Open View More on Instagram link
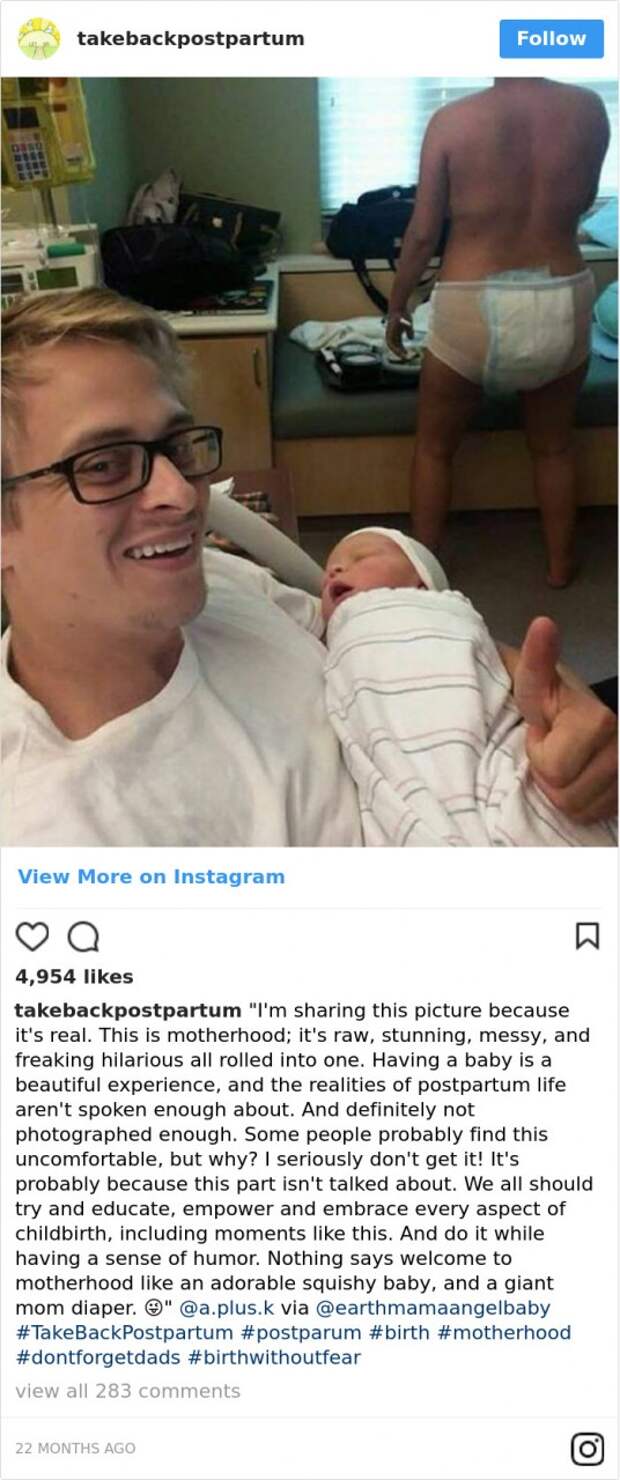The image size is (620, 1480). coord(151,877)
